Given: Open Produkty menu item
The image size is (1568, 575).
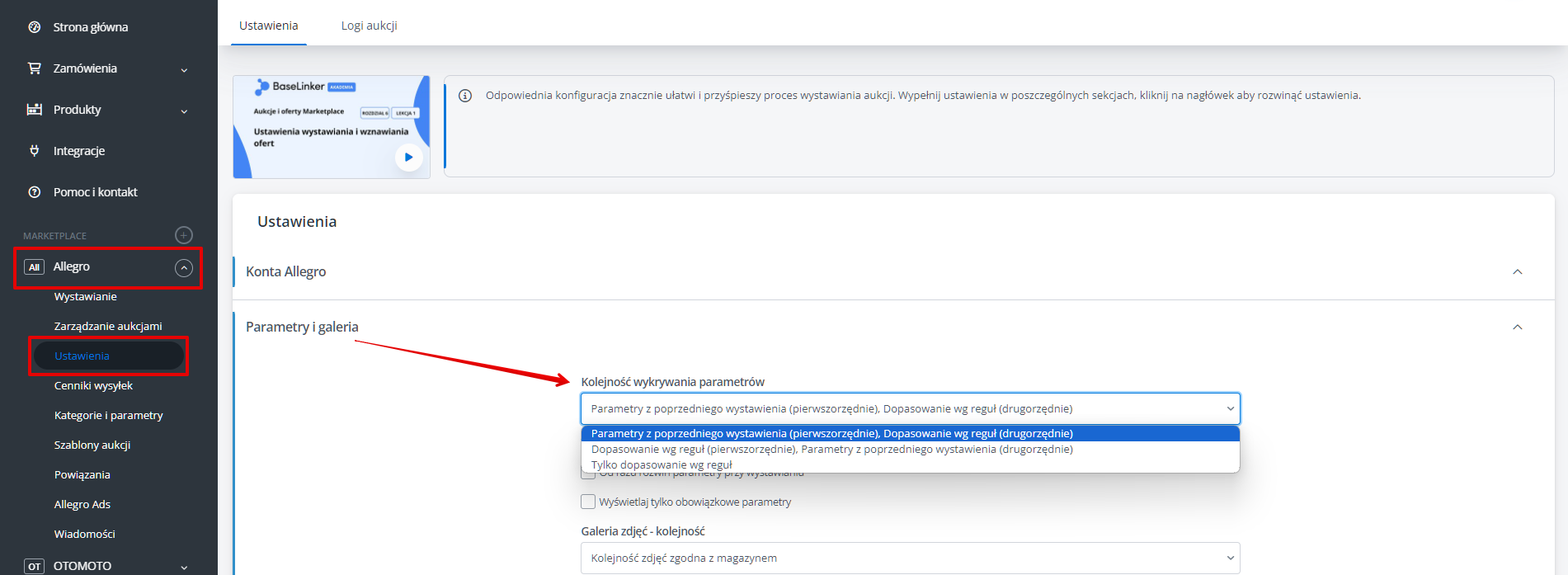Looking at the screenshot, I should (78, 110).
